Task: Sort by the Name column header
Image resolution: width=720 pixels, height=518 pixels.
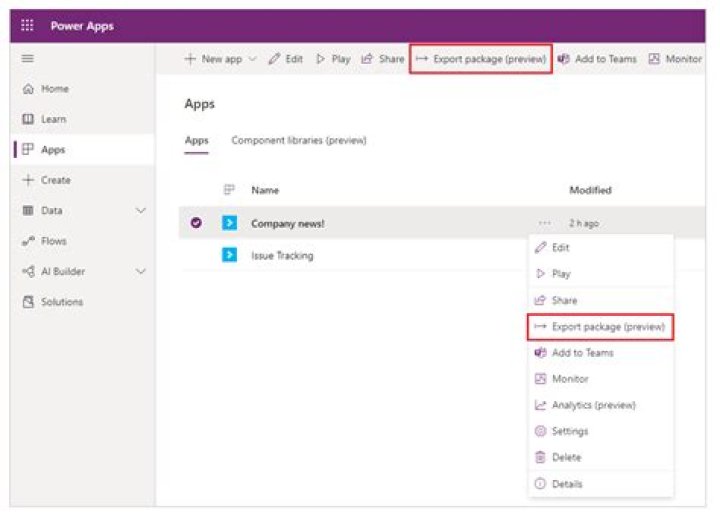Action: click(265, 190)
